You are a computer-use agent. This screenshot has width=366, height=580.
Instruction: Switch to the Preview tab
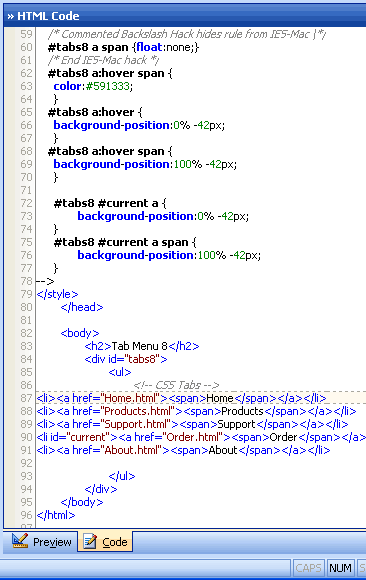41,542
